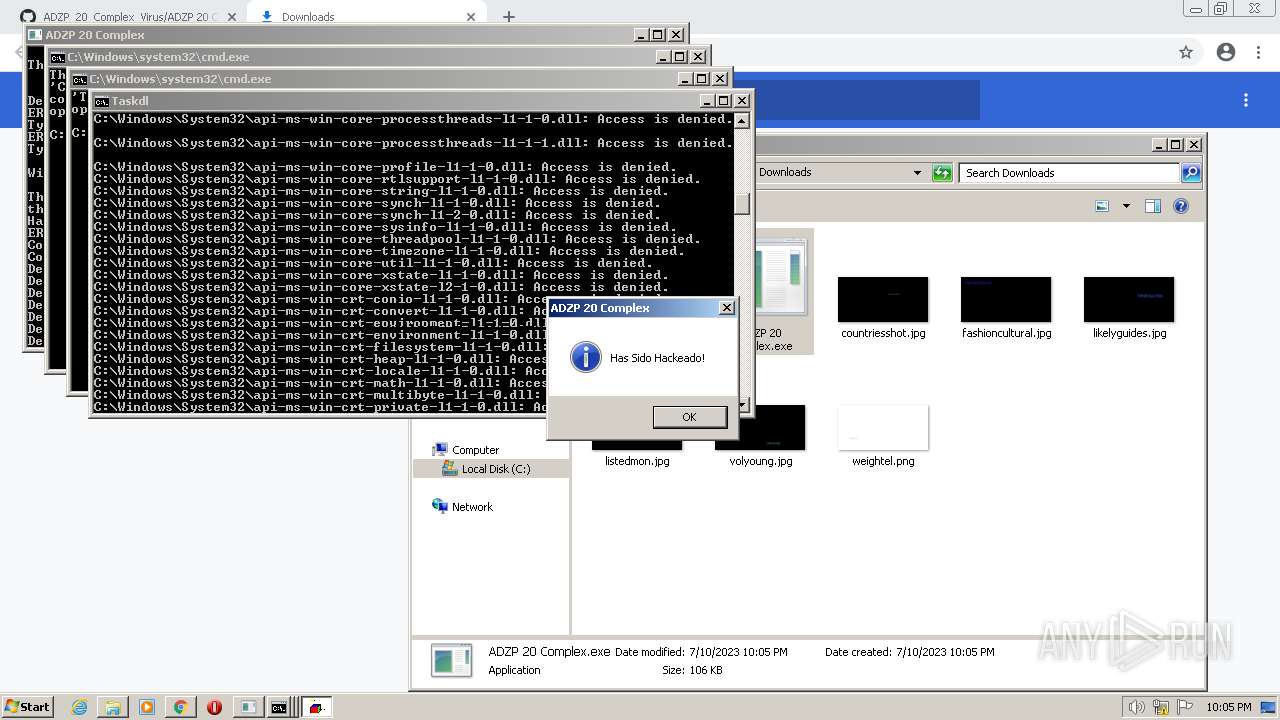Open the view options dropdown arrow
Screen dimensions: 1280x720
1126,206
